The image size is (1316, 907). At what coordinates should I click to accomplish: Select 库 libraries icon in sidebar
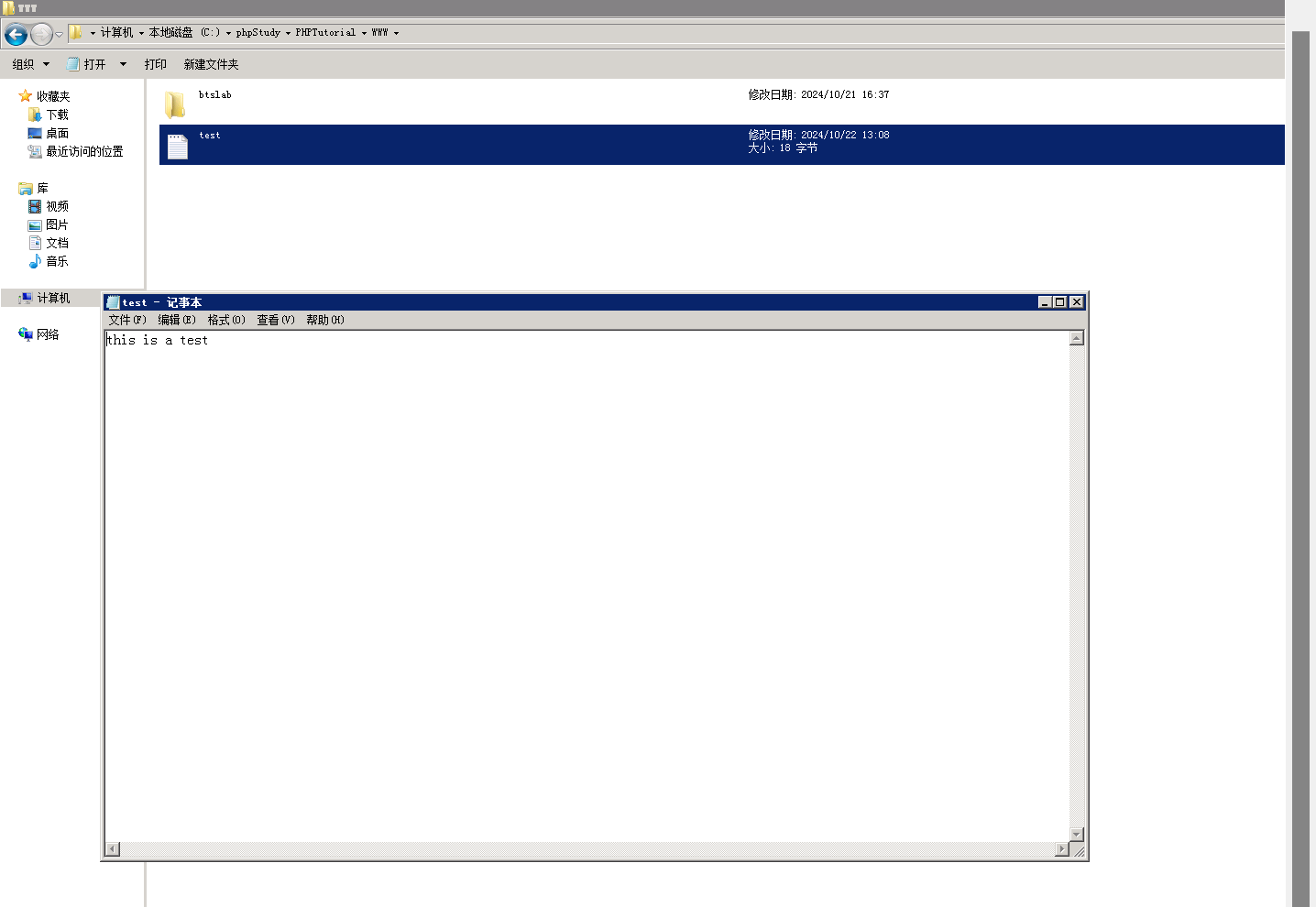tap(26, 188)
